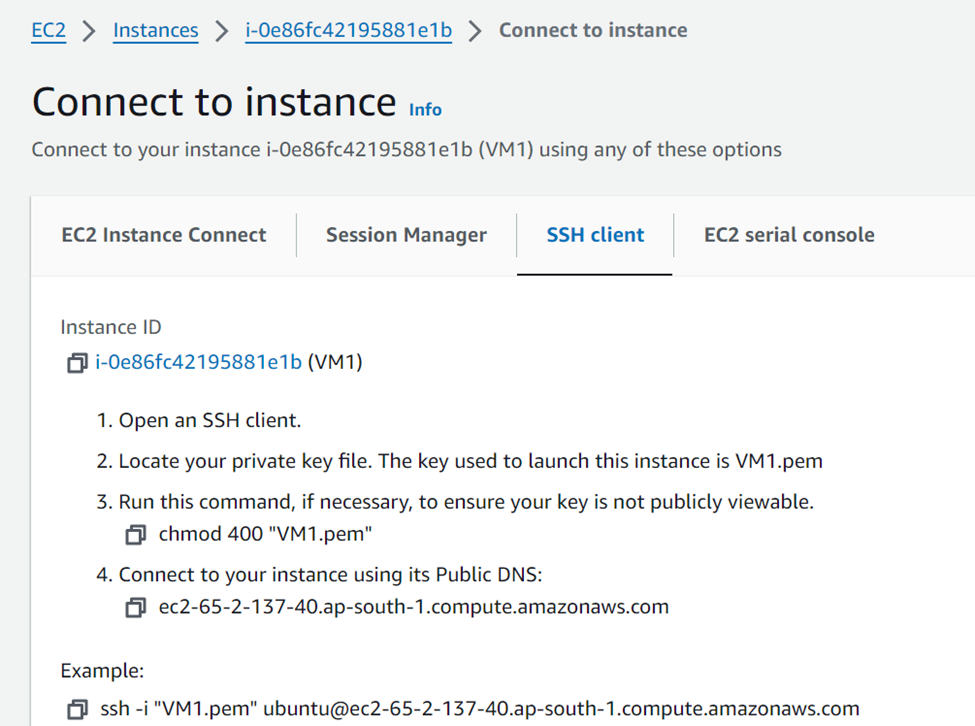The height and width of the screenshot is (726, 975).
Task: Click the chevron before Connect to instance breadcrumb
Action: coord(478,31)
